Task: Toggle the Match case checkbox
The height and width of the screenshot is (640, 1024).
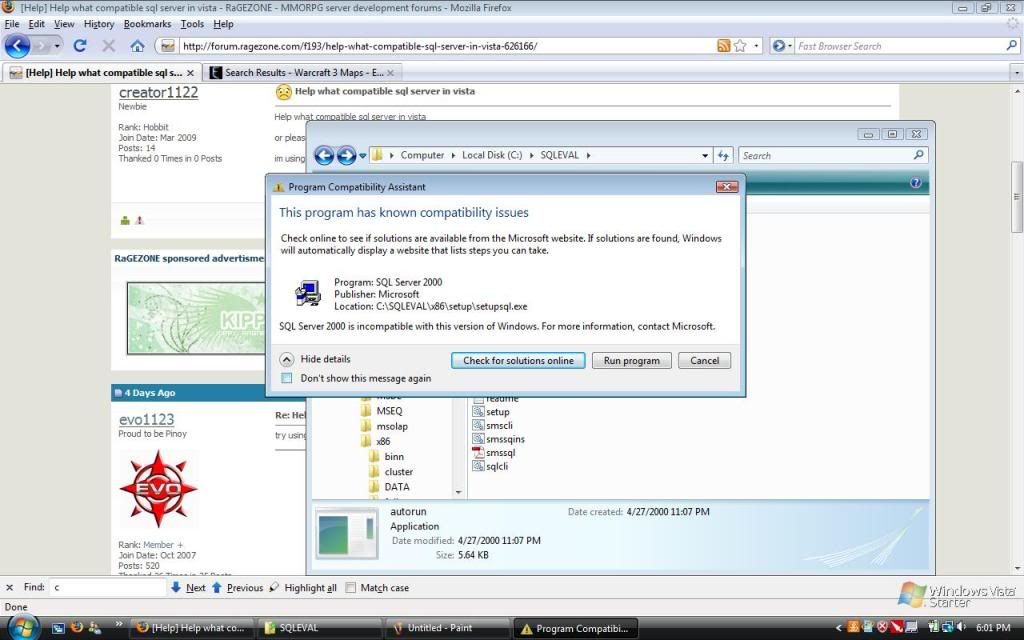Action: tap(350, 588)
